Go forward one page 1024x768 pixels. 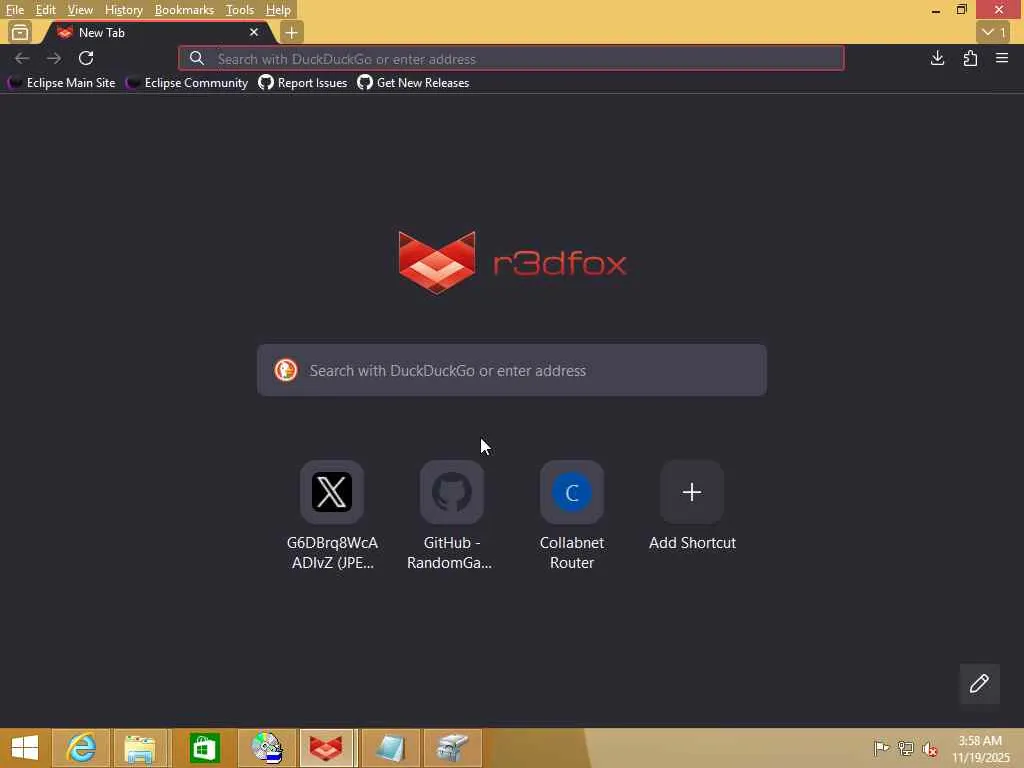(54, 58)
